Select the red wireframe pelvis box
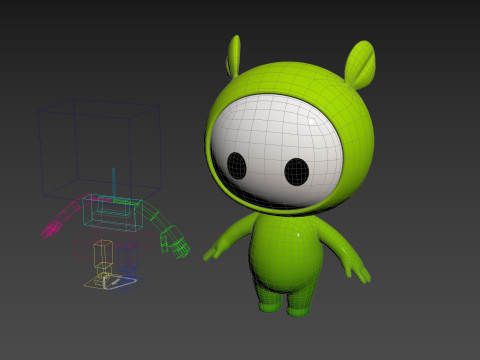480x360 pixels. pos(112,246)
